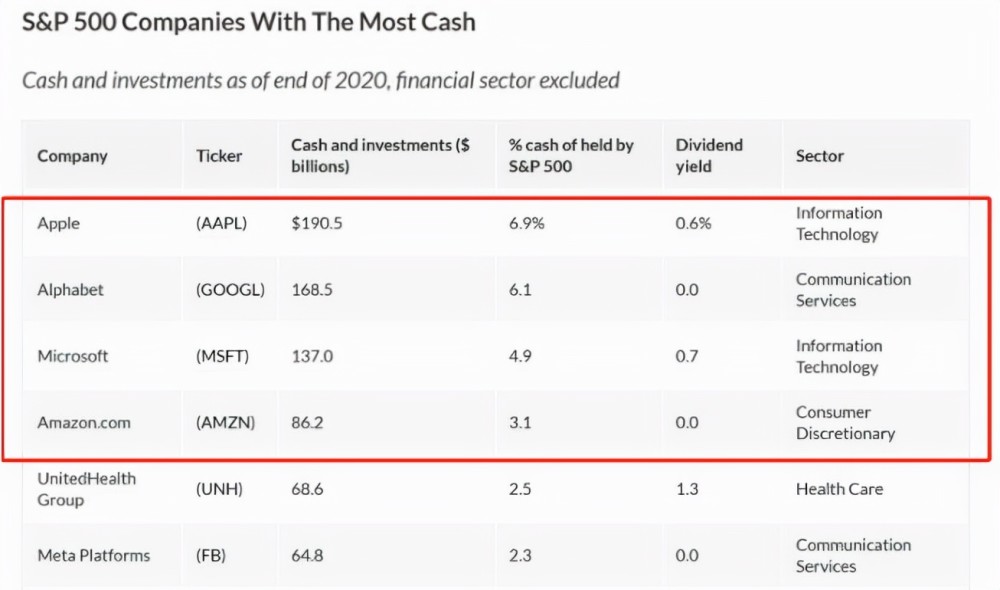Click the UnitedHealth Group company name

click(x=86, y=489)
